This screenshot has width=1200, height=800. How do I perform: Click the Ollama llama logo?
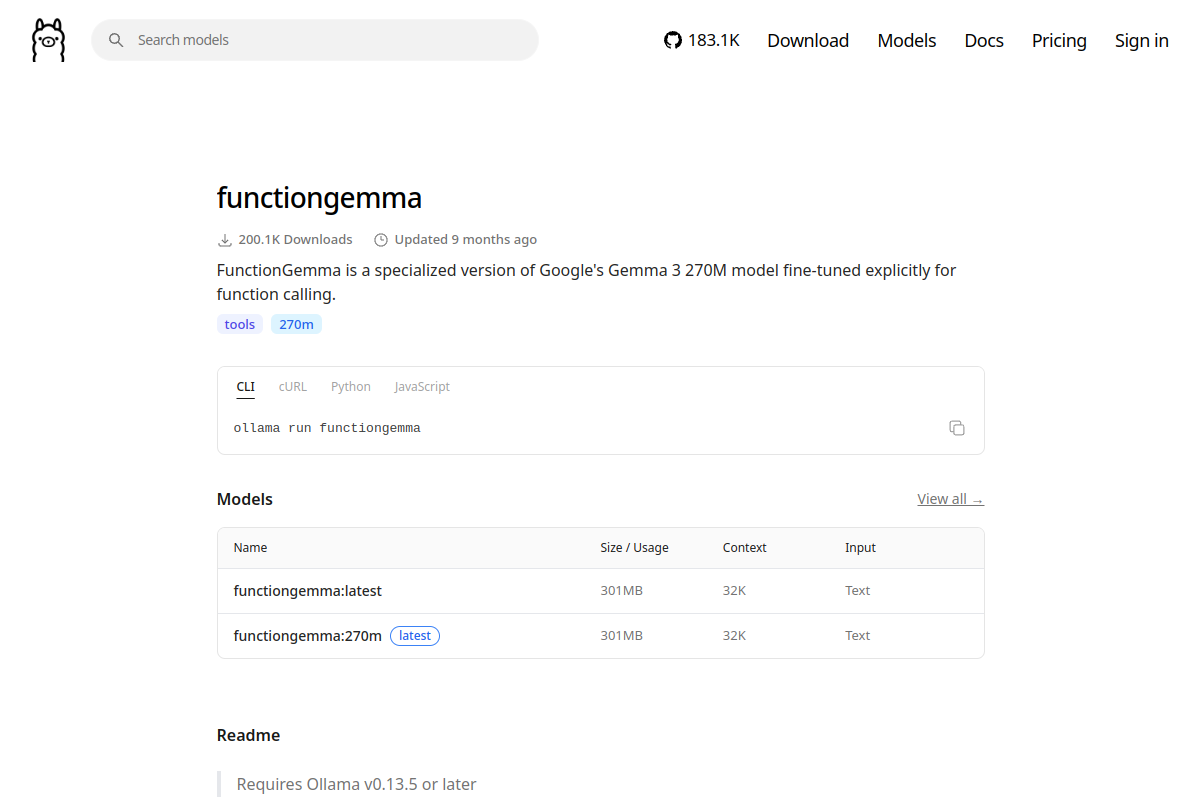[x=48, y=40]
